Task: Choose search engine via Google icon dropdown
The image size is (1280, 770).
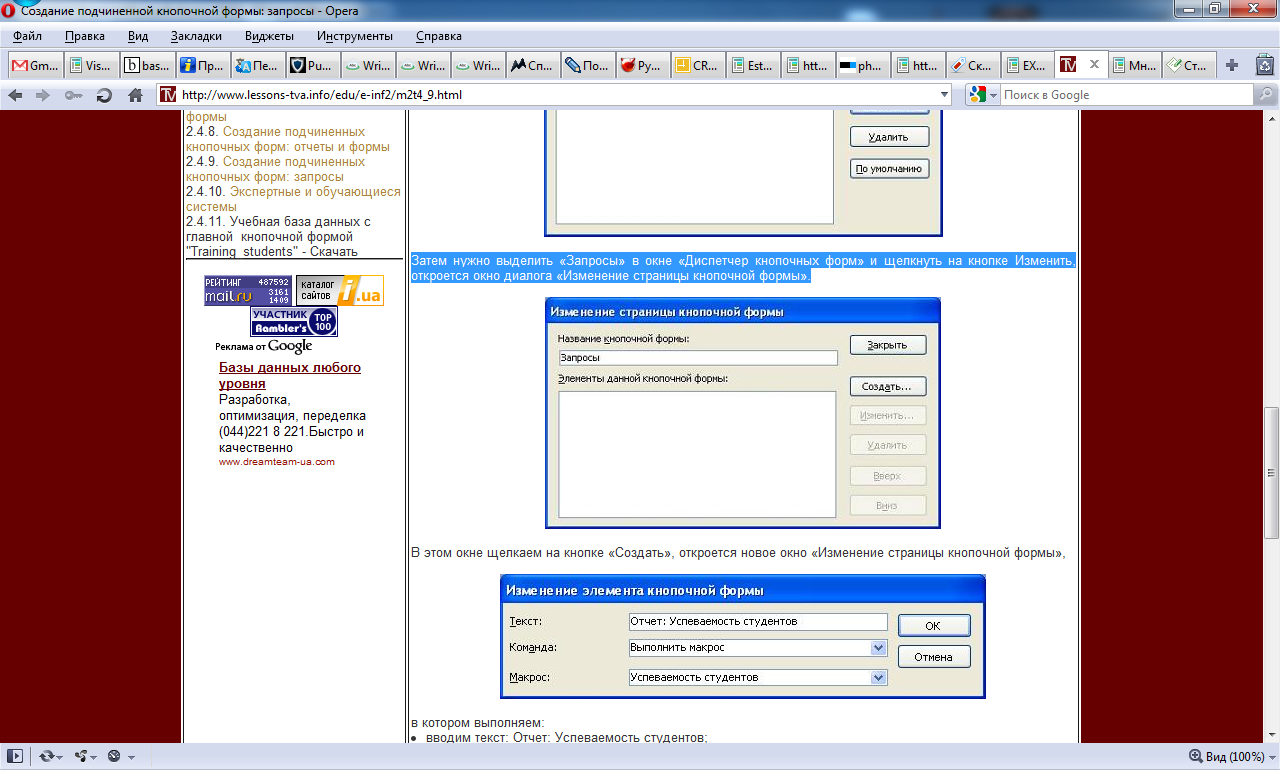Action: pos(983,95)
